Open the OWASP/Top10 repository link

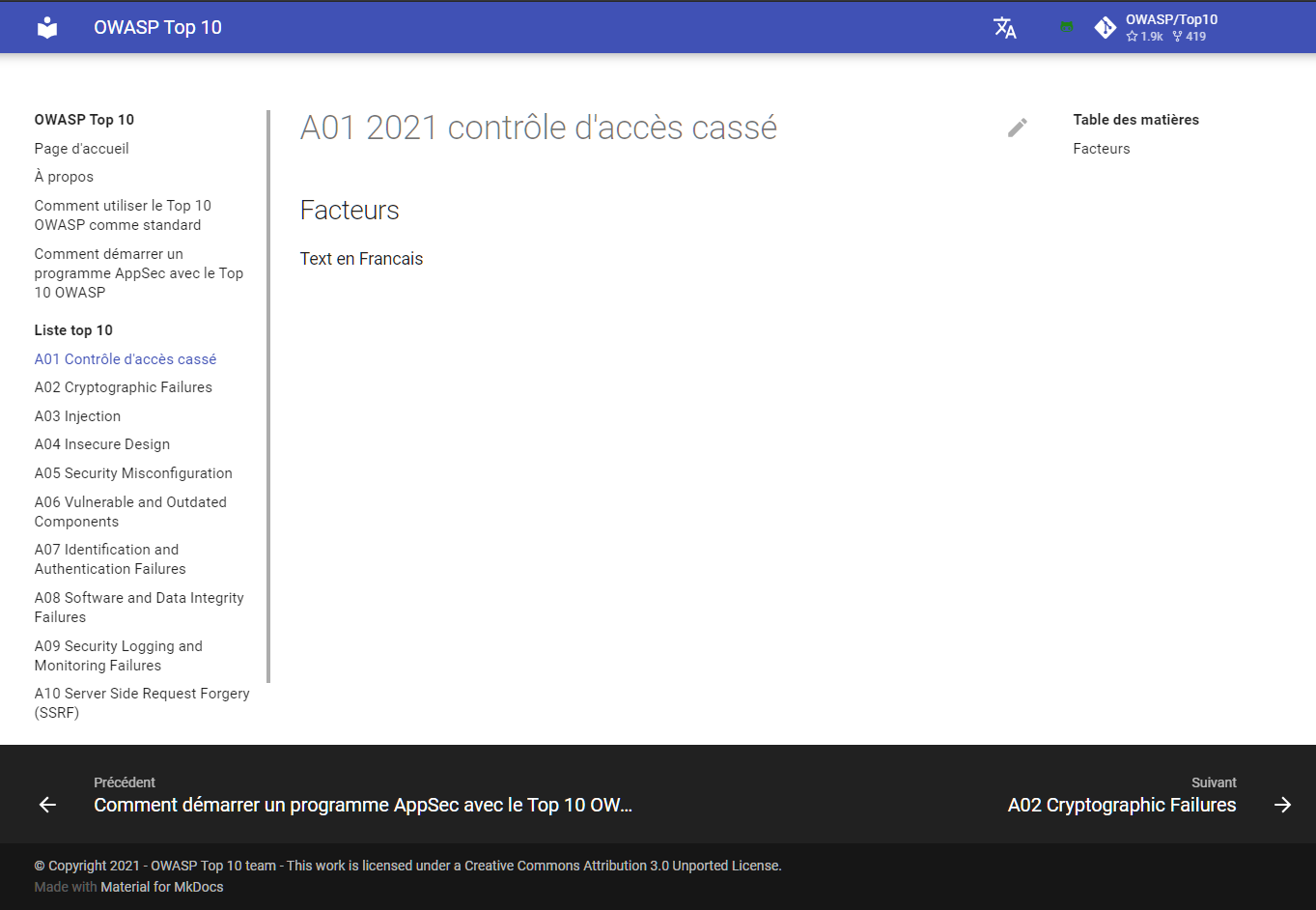[1171, 19]
